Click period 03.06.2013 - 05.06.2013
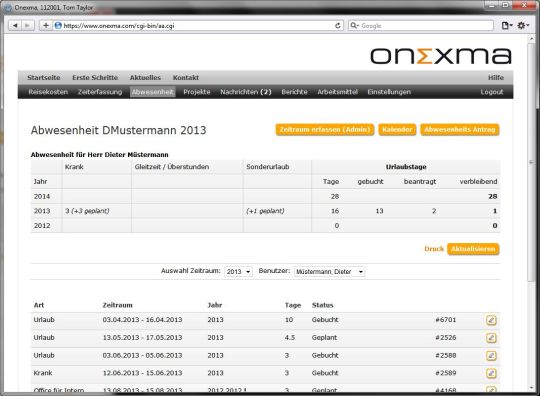 (142, 355)
